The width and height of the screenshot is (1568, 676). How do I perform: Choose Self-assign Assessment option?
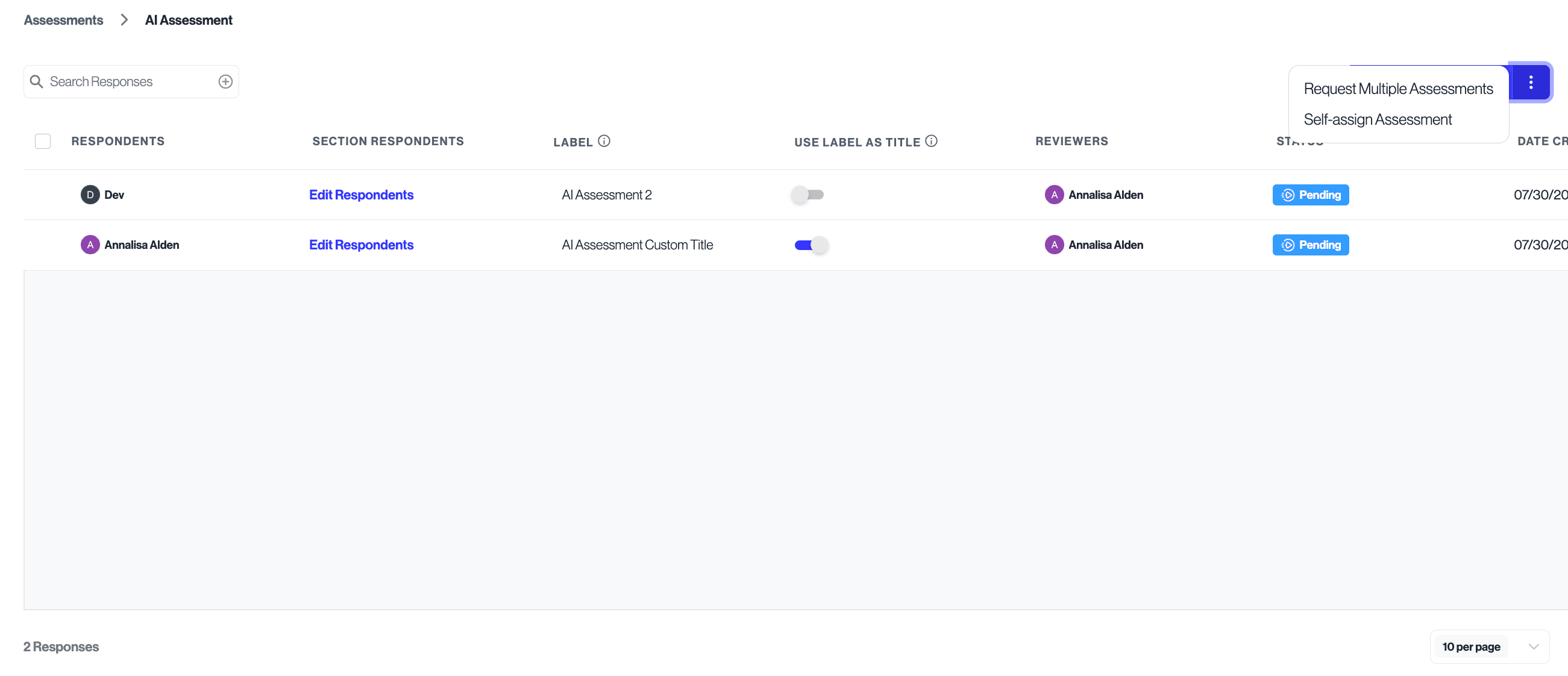1377,119
